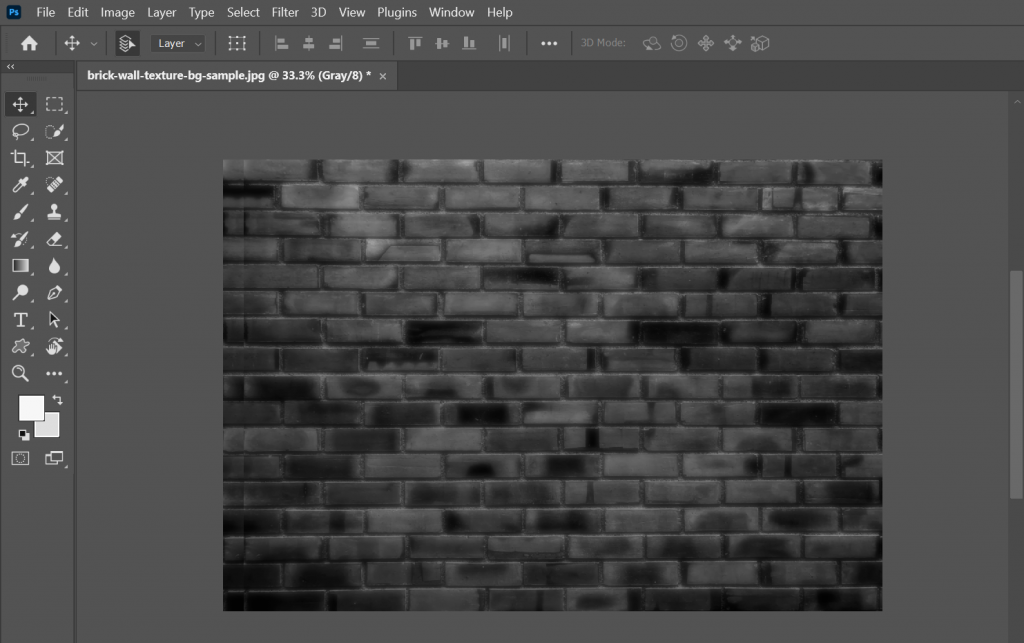Open the Move tool preset picker arrow
This screenshot has width=1024, height=643.
tap(94, 43)
